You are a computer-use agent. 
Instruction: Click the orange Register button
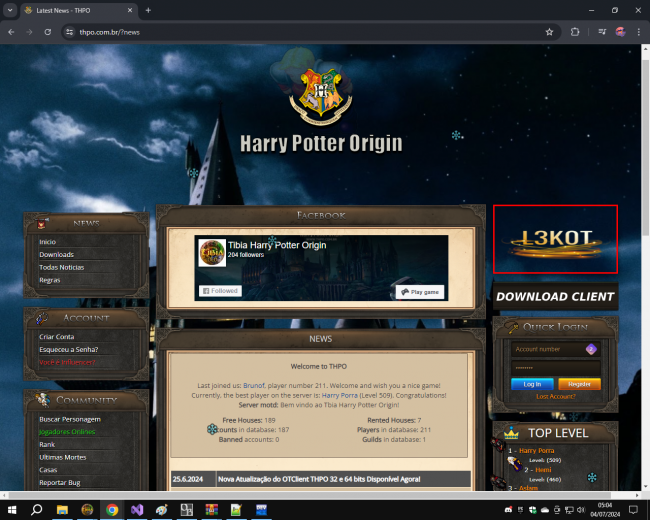pos(579,384)
